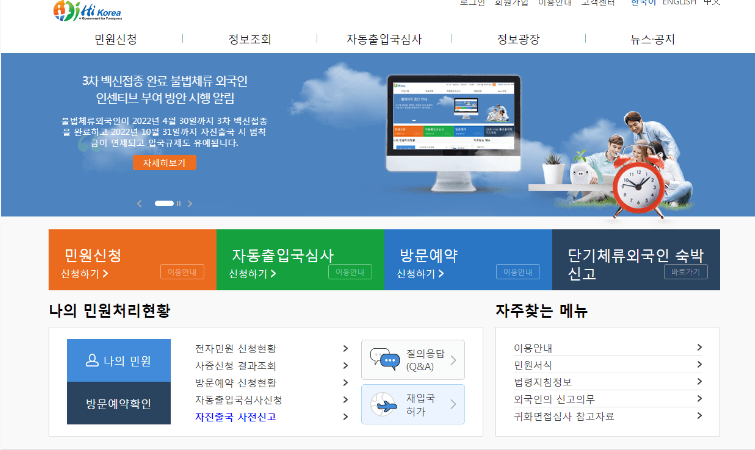Click the person icon in 나의 민원
The image size is (755, 450).
[92, 360]
